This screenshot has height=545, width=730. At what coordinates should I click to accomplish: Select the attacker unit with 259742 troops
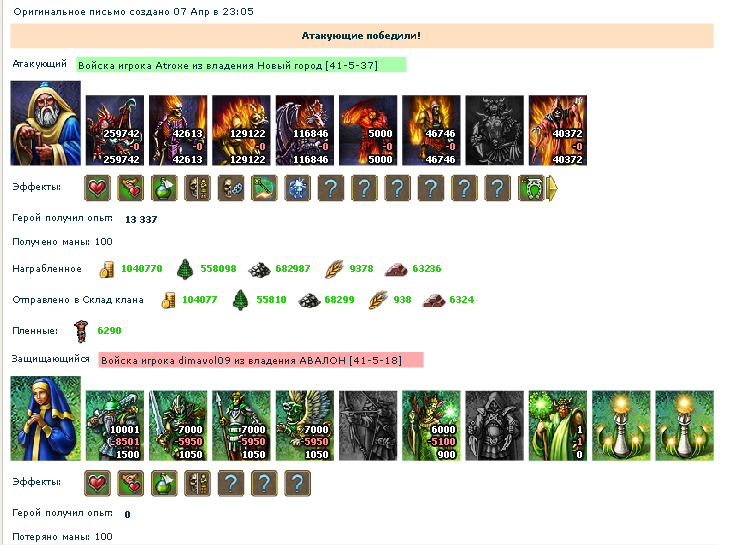point(115,130)
